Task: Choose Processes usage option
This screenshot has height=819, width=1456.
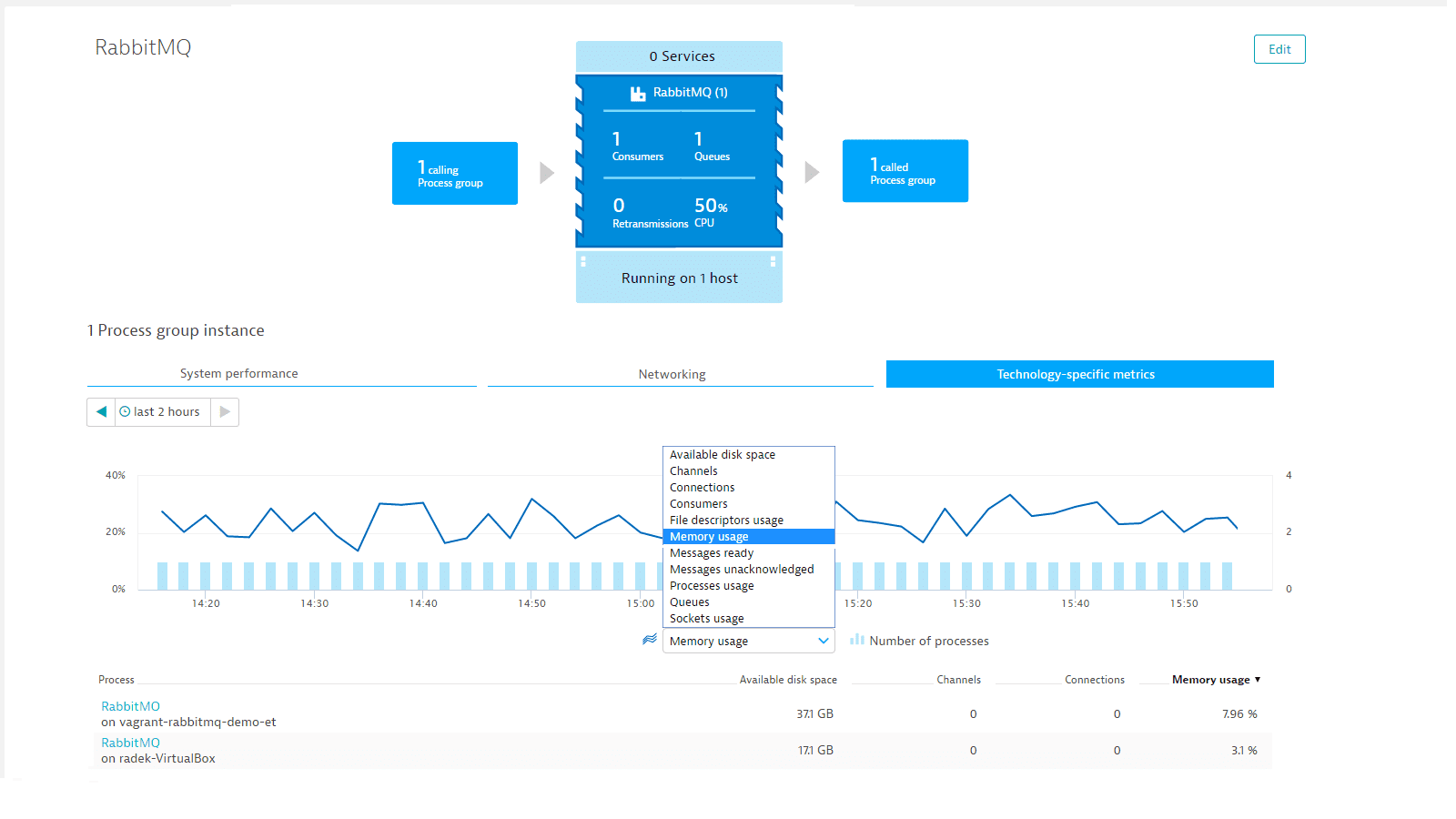Action: 749,586
